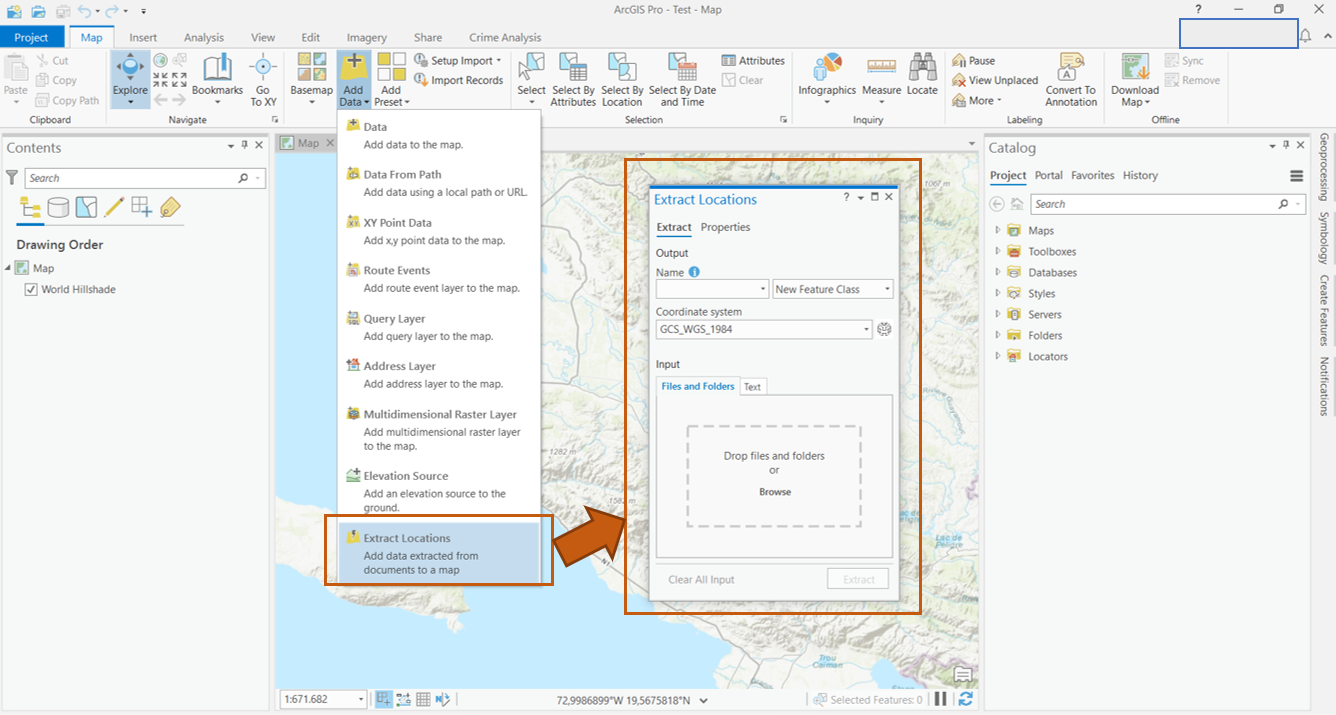Click the Explore navigation tool
Screen dimensions: 1336x715
[x=130, y=78]
